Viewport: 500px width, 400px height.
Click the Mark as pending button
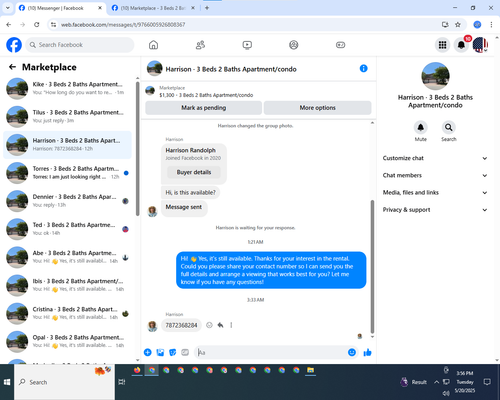point(203,108)
